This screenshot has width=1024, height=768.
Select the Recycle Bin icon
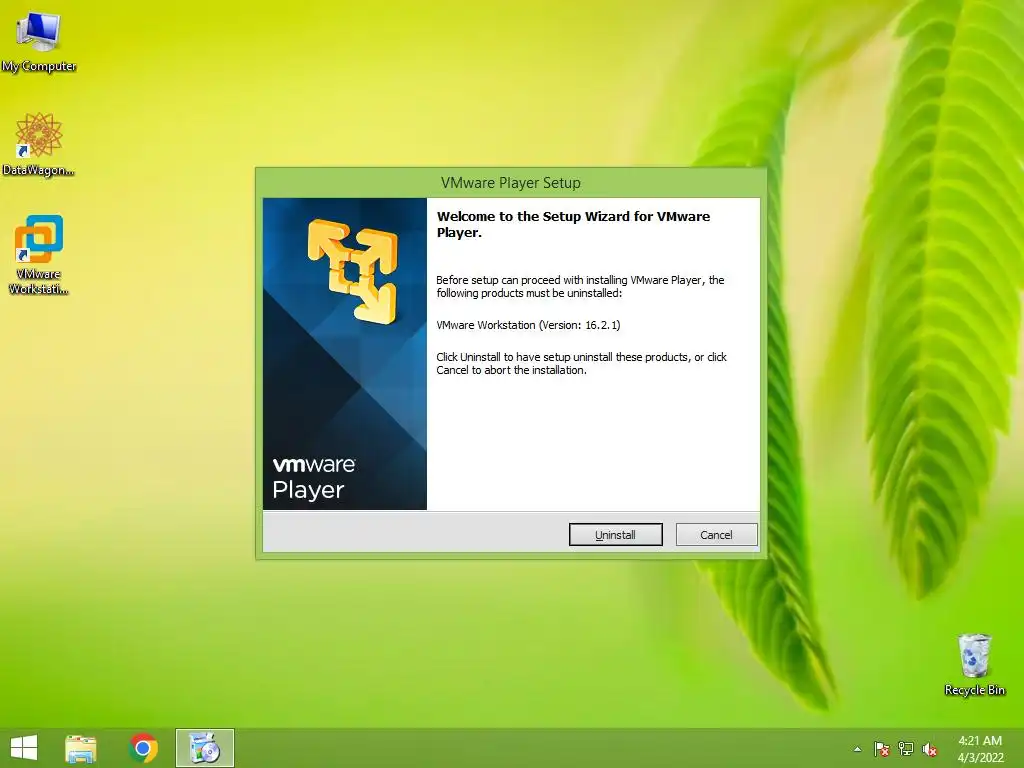coord(974,664)
